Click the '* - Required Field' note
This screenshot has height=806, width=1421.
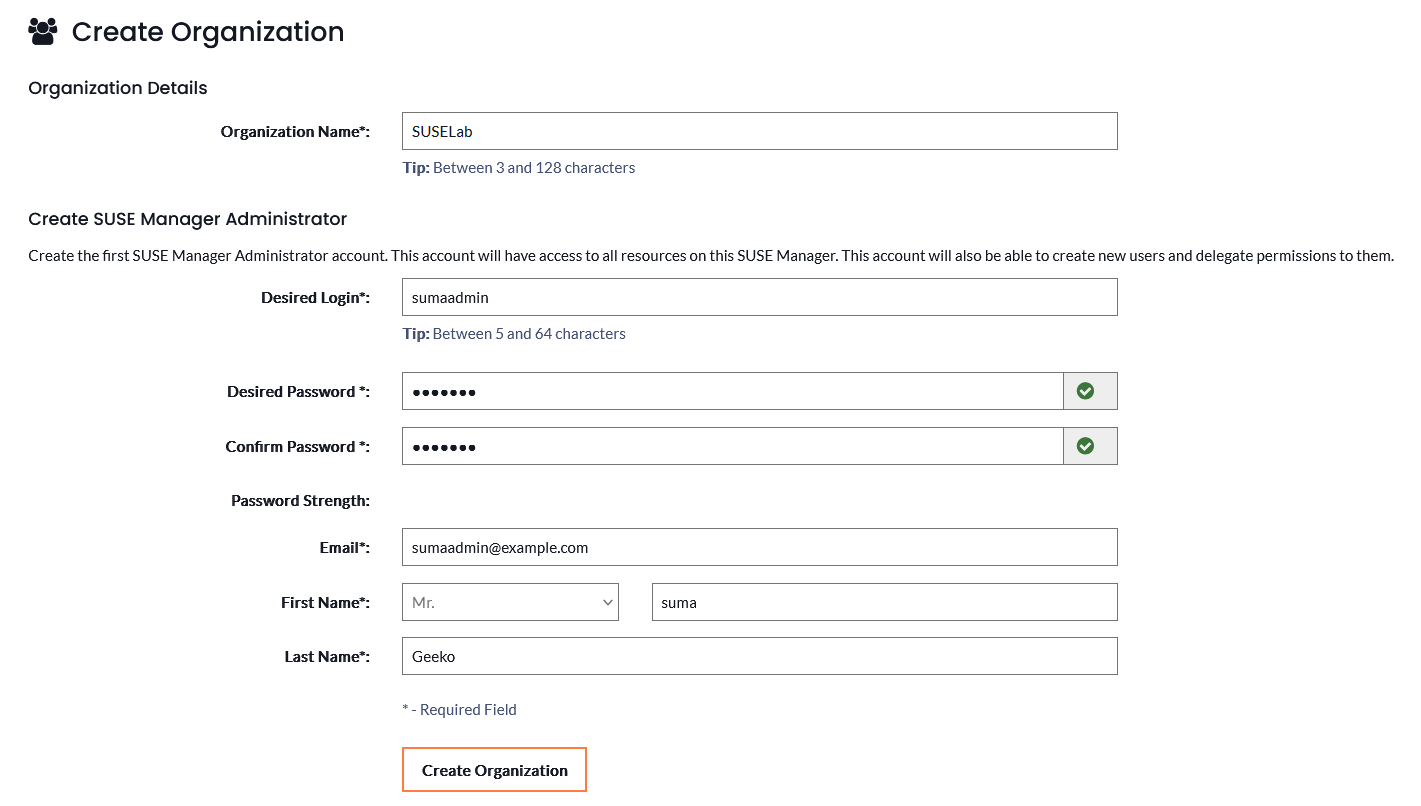[459, 710]
